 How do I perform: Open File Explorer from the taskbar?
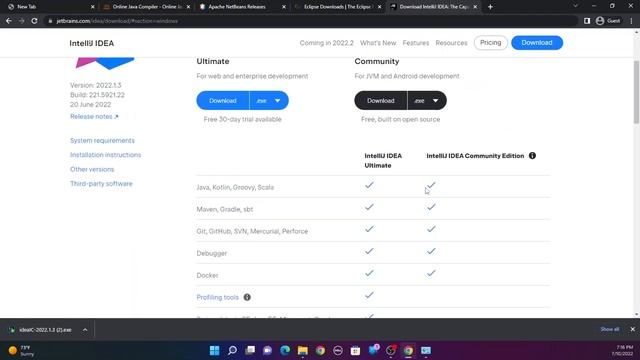pyautogui.click(x=302, y=350)
